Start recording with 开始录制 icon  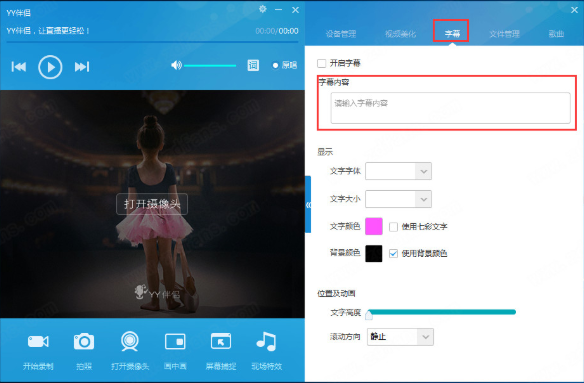[38, 341]
